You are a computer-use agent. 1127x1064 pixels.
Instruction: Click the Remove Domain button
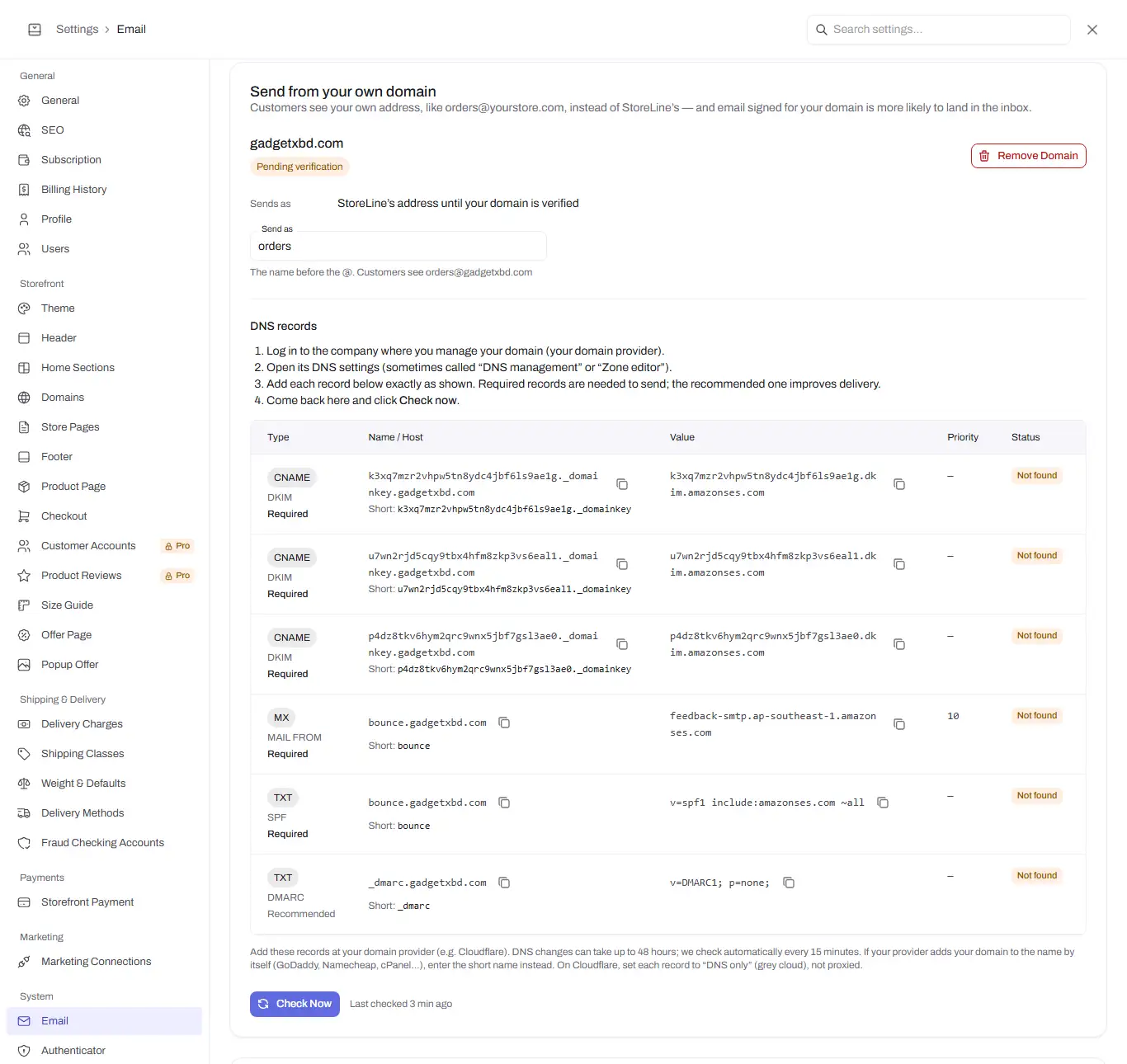click(1028, 156)
